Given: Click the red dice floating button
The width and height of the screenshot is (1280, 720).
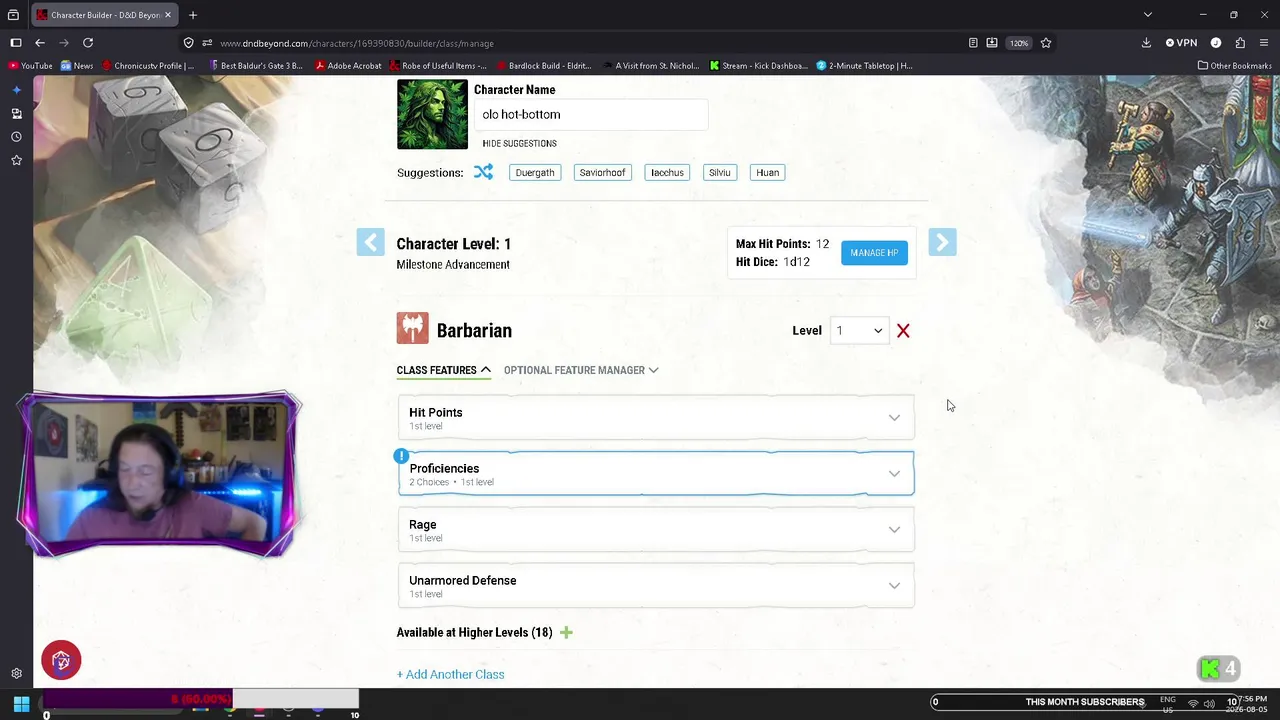Looking at the screenshot, I should pyautogui.click(x=61, y=660).
